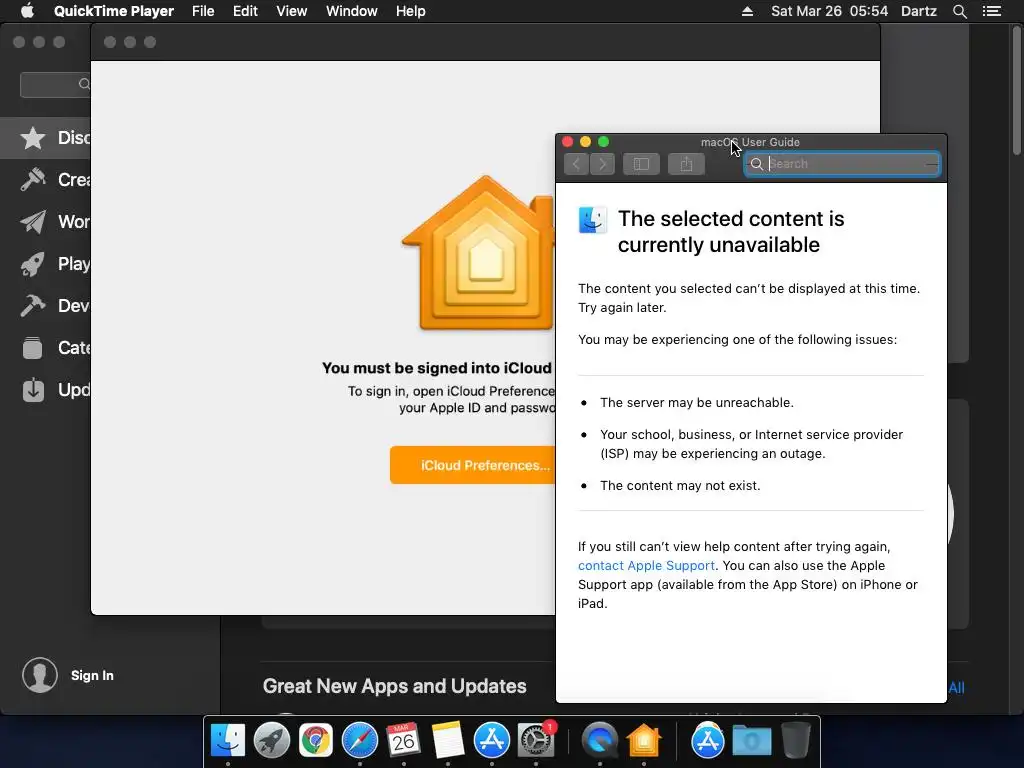Click "The server may be unreachable." text
Viewport: 1024px width, 768px height.
pos(697,403)
